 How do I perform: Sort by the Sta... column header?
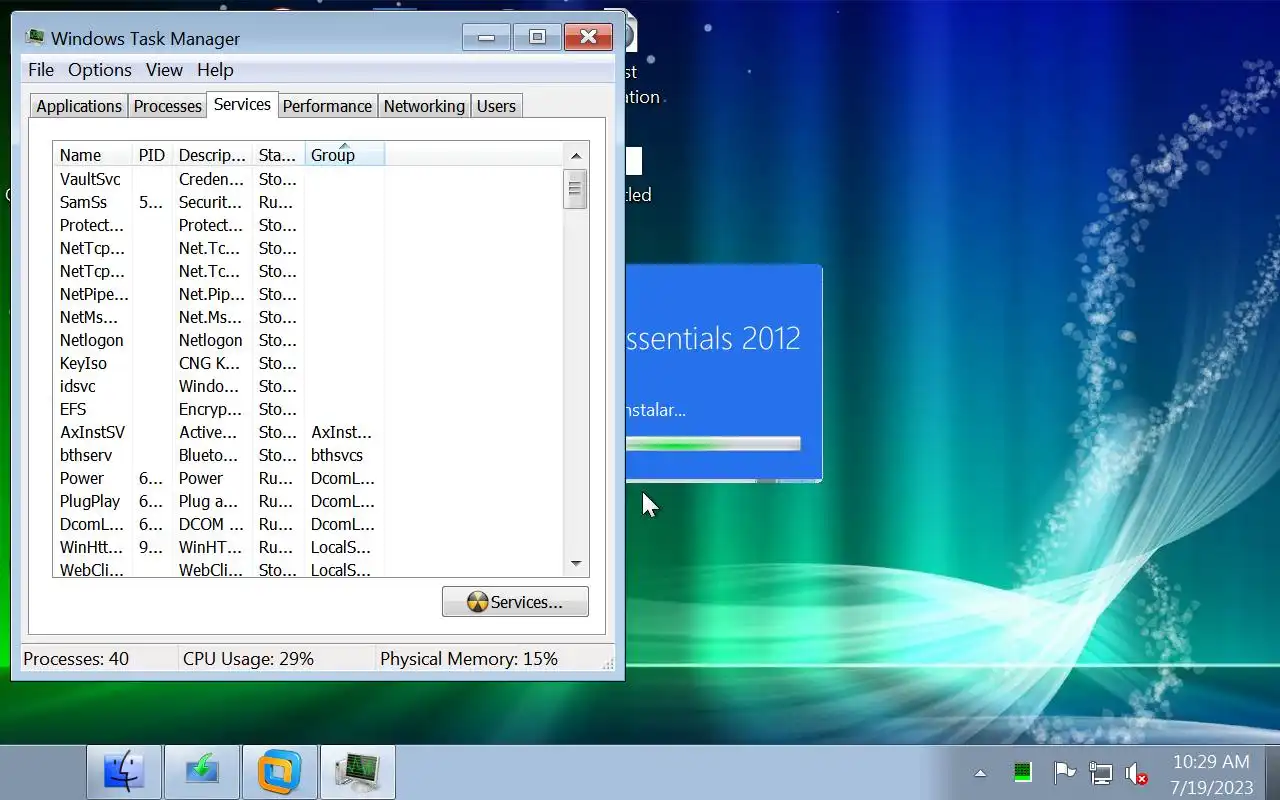278,155
